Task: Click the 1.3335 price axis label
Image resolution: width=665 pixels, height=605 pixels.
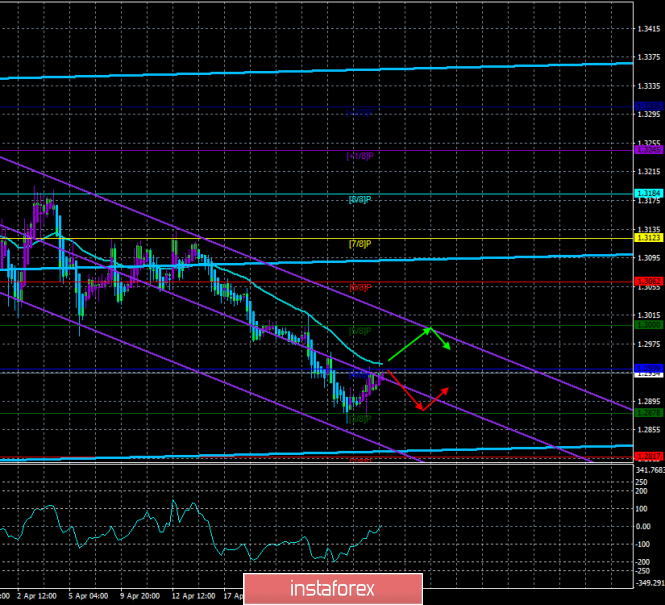Action: (x=649, y=86)
